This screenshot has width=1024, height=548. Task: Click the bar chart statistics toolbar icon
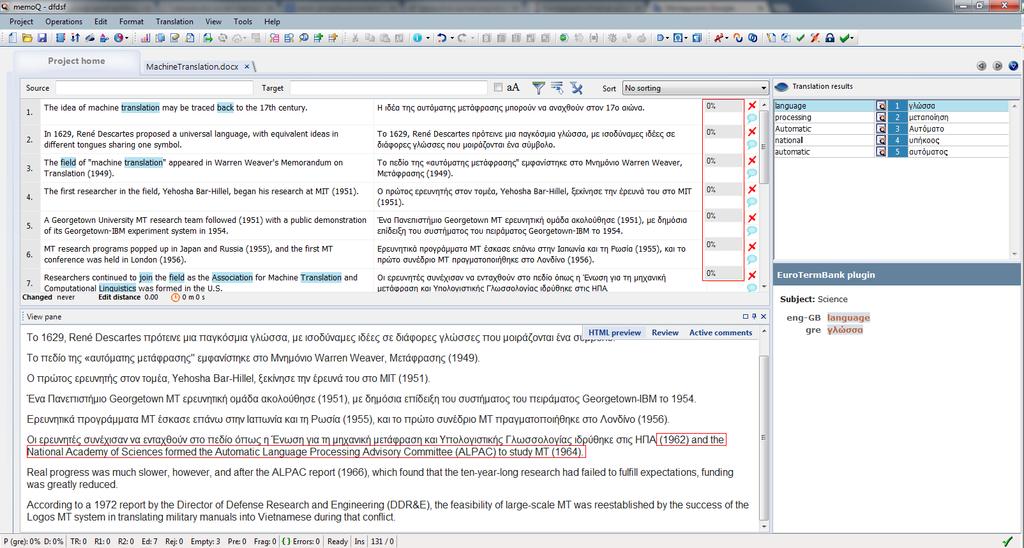(x=145, y=38)
